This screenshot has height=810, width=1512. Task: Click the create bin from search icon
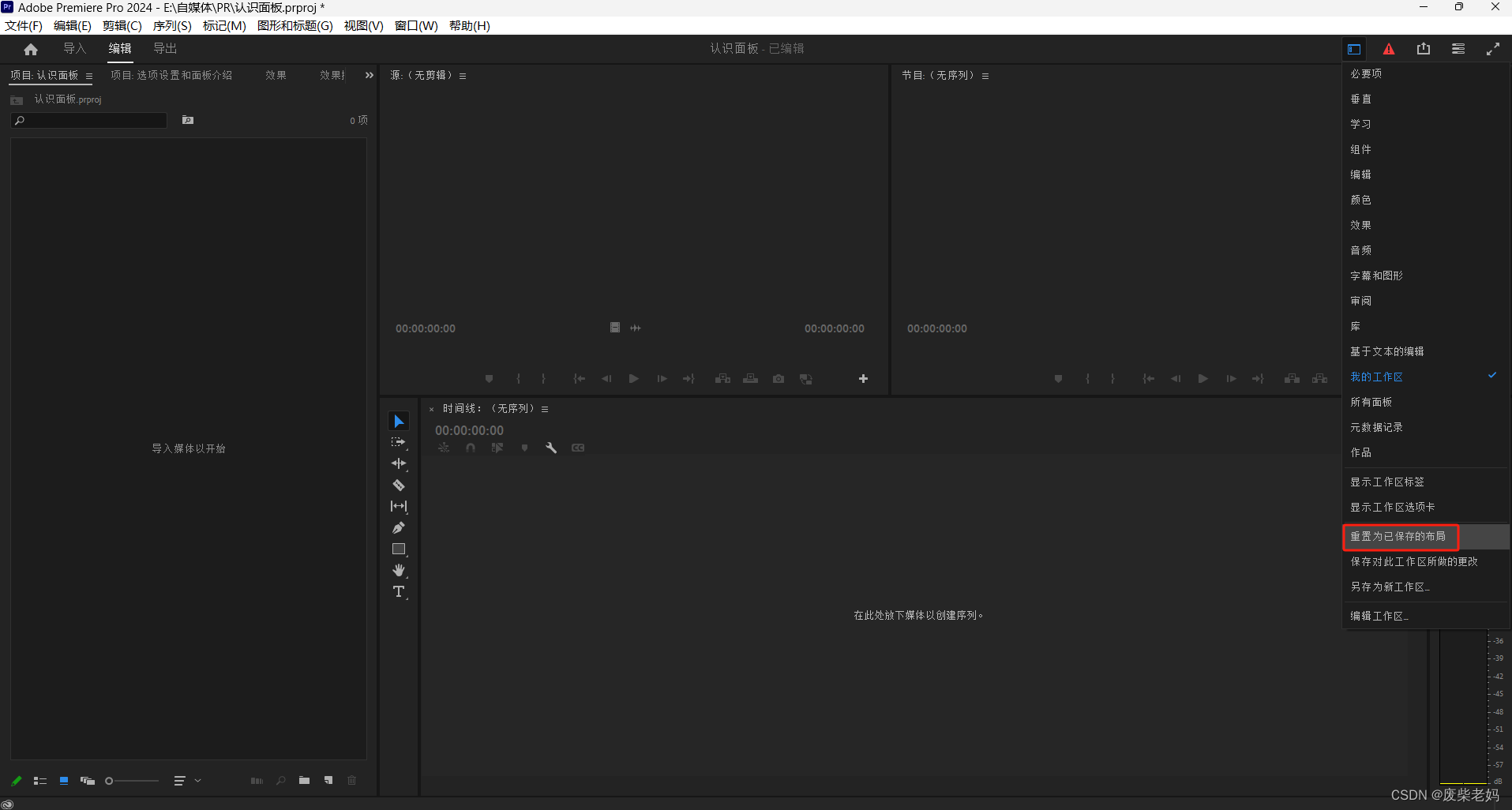click(188, 120)
